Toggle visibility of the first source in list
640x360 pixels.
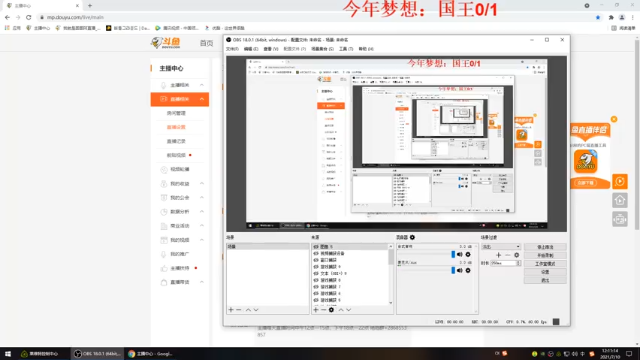pos(316,247)
